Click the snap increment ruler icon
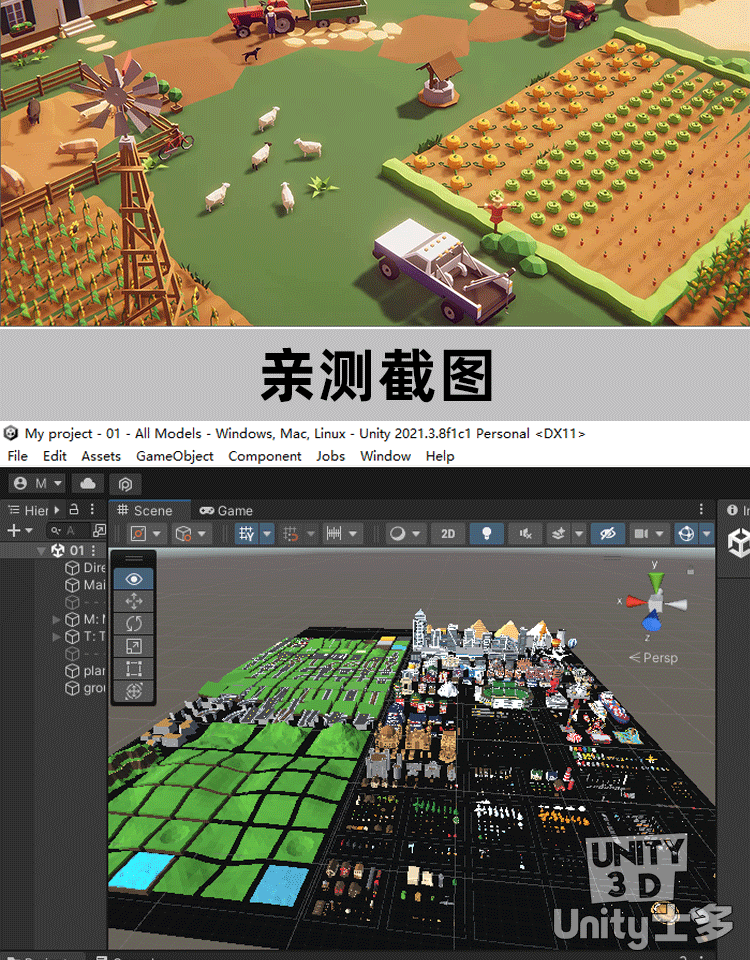The height and width of the screenshot is (960, 750). (334, 533)
